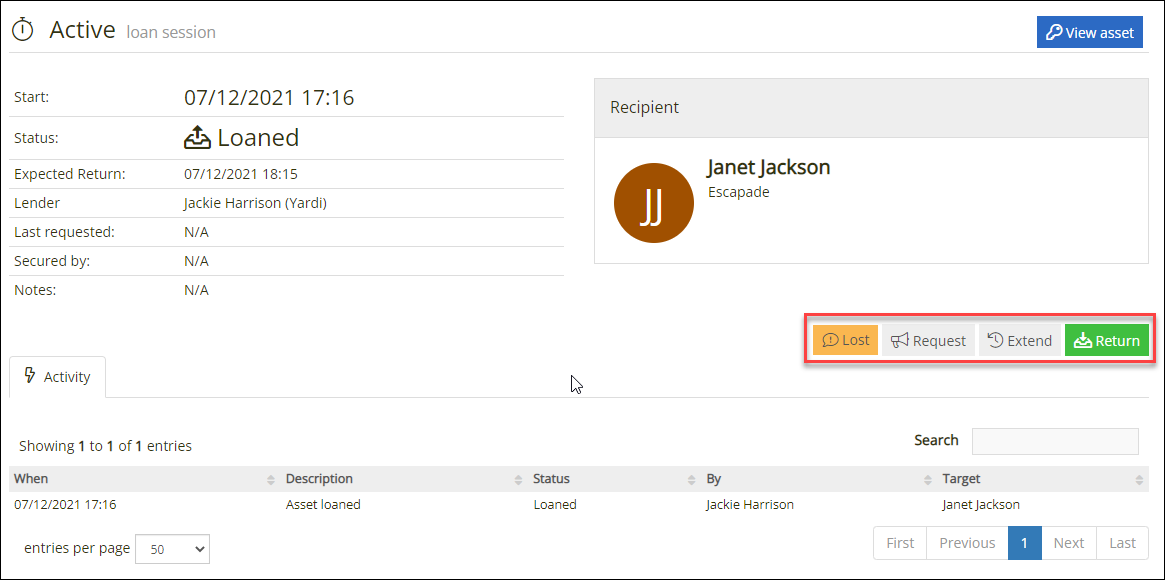Mark the asset as Lost
The image size is (1165, 580).
point(846,340)
